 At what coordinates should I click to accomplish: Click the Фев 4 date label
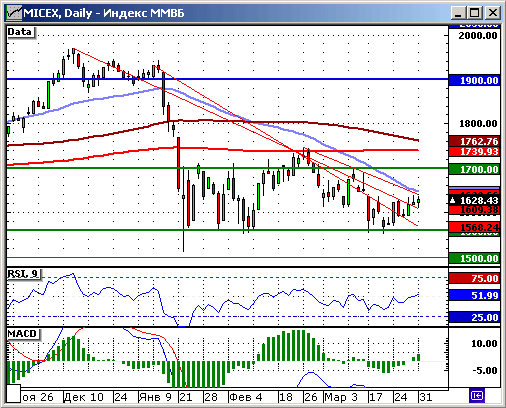tap(246, 397)
